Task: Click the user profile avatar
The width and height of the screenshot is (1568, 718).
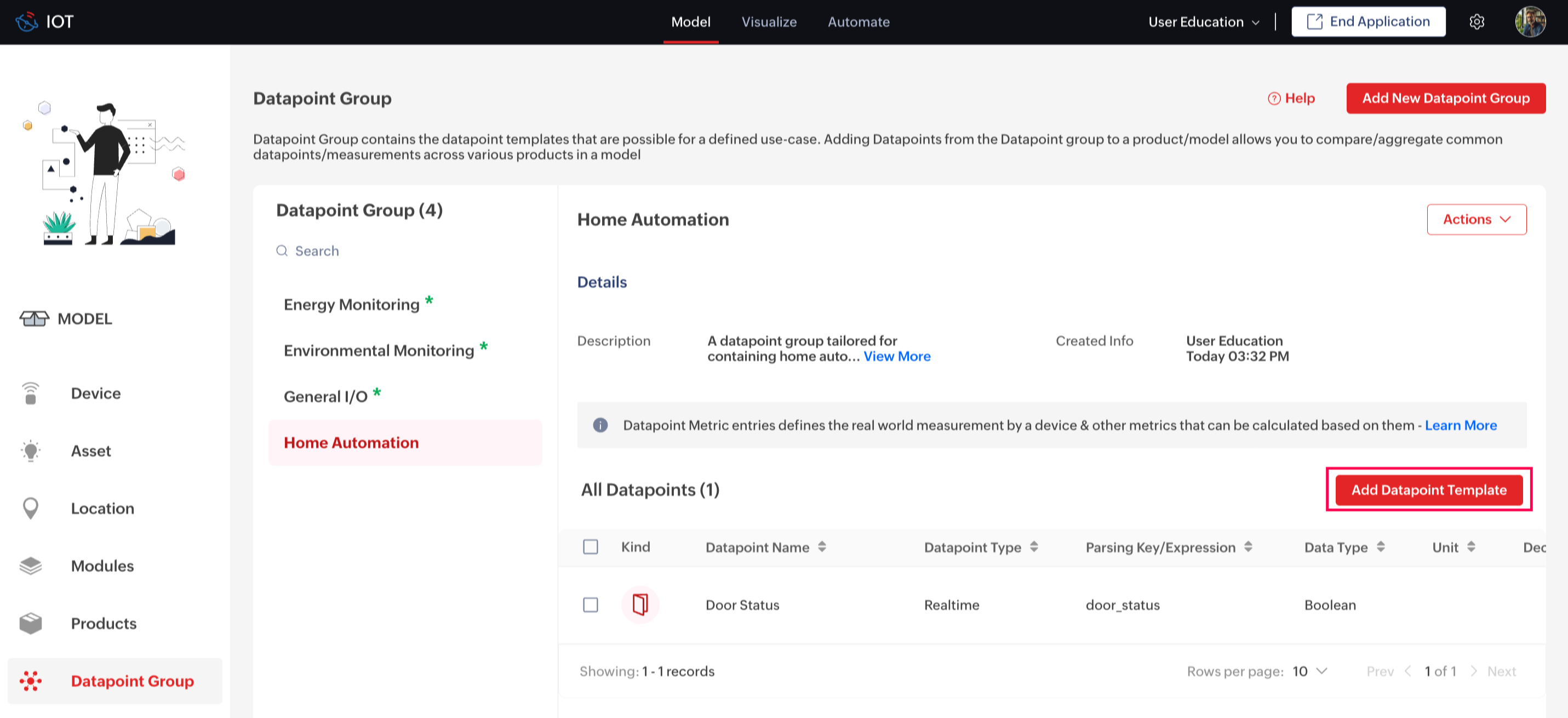Action: click(x=1530, y=22)
